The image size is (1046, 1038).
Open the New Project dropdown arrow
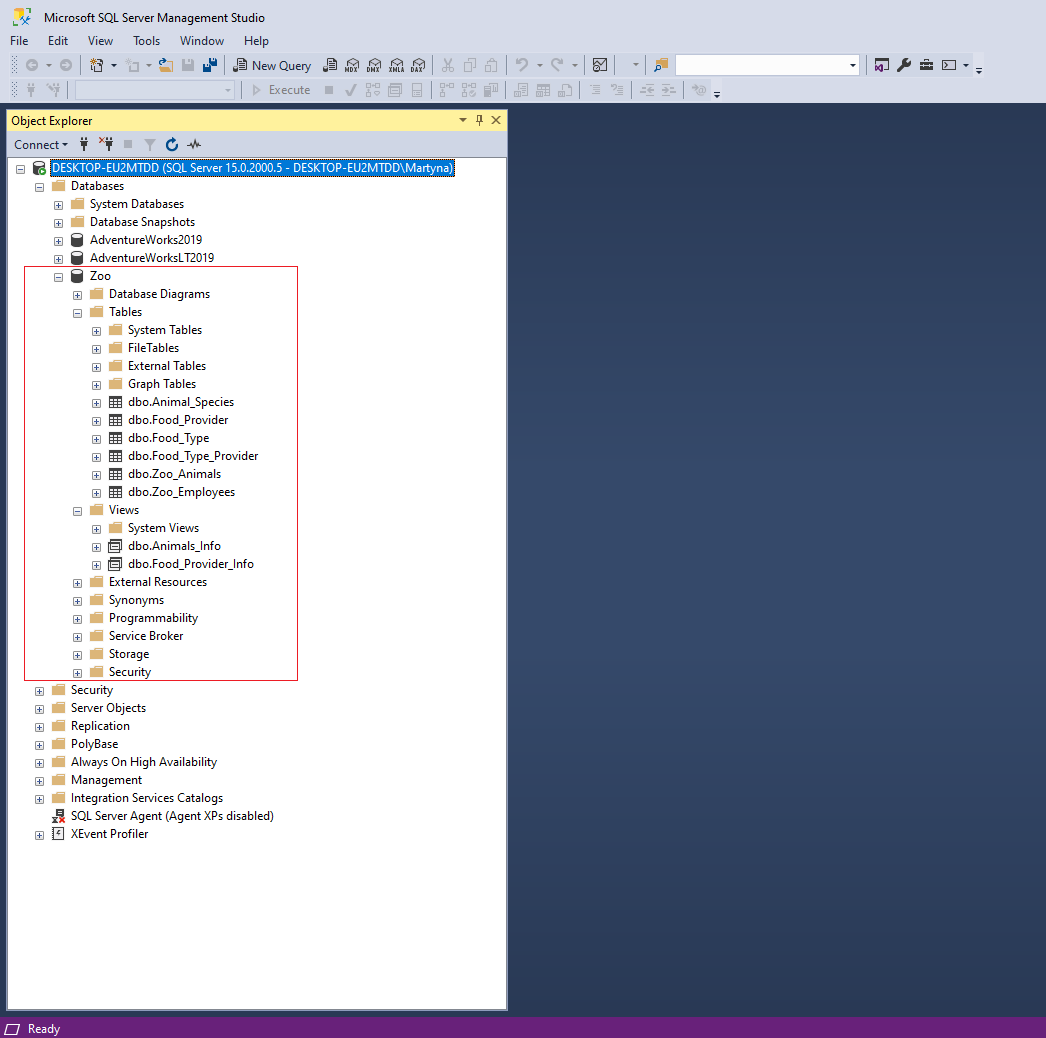coord(114,65)
